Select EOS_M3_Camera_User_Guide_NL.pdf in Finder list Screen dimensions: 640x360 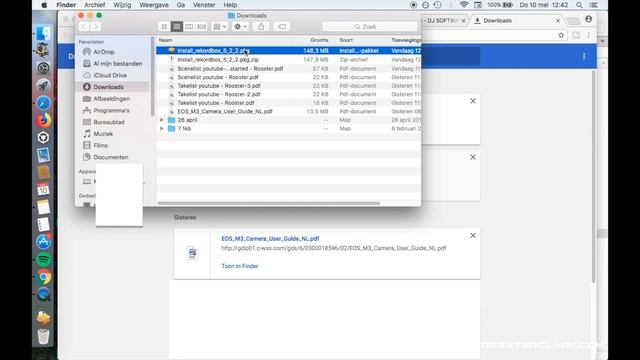pyautogui.click(x=289, y=111)
